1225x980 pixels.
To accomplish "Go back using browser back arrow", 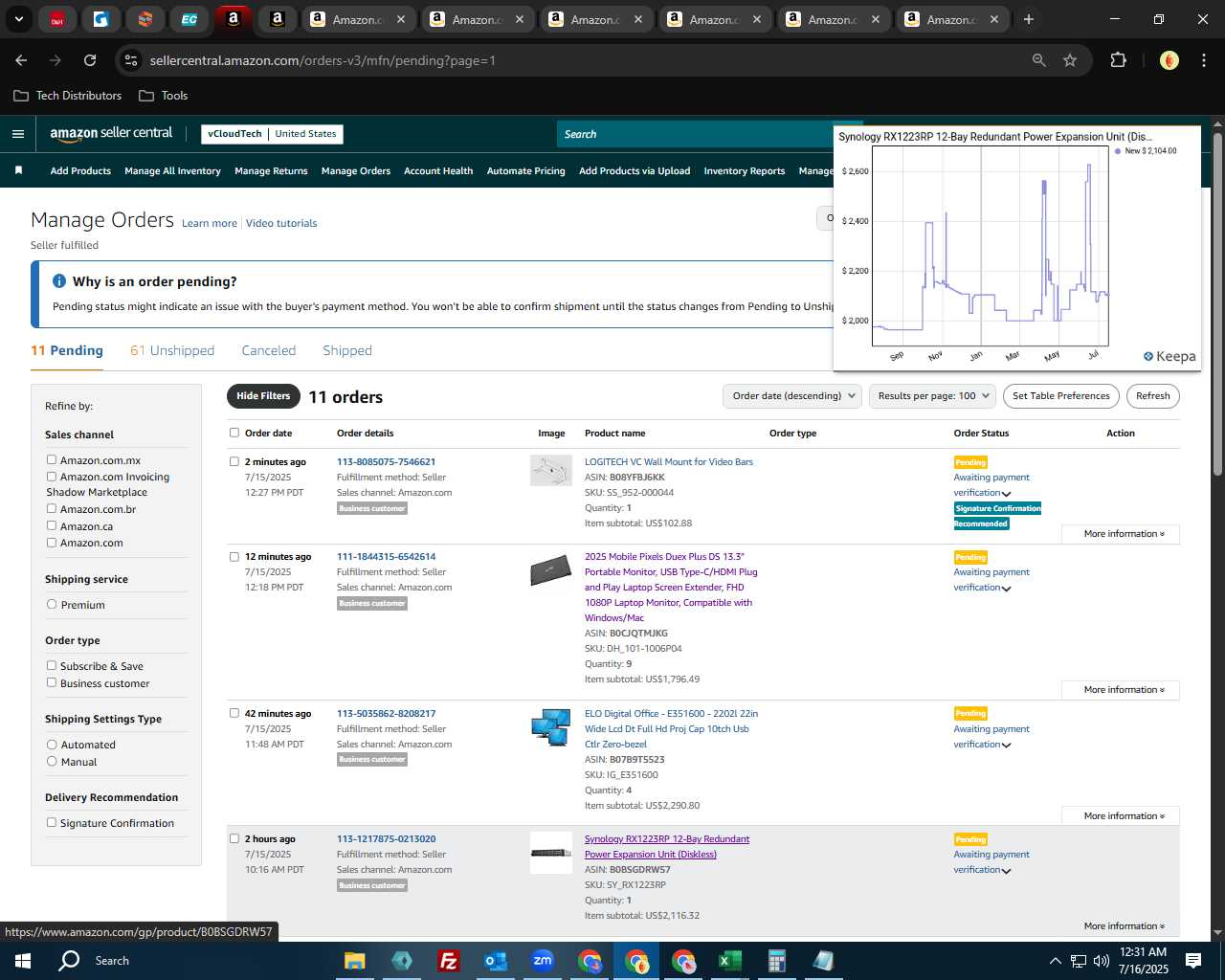I will pyautogui.click(x=21, y=60).
